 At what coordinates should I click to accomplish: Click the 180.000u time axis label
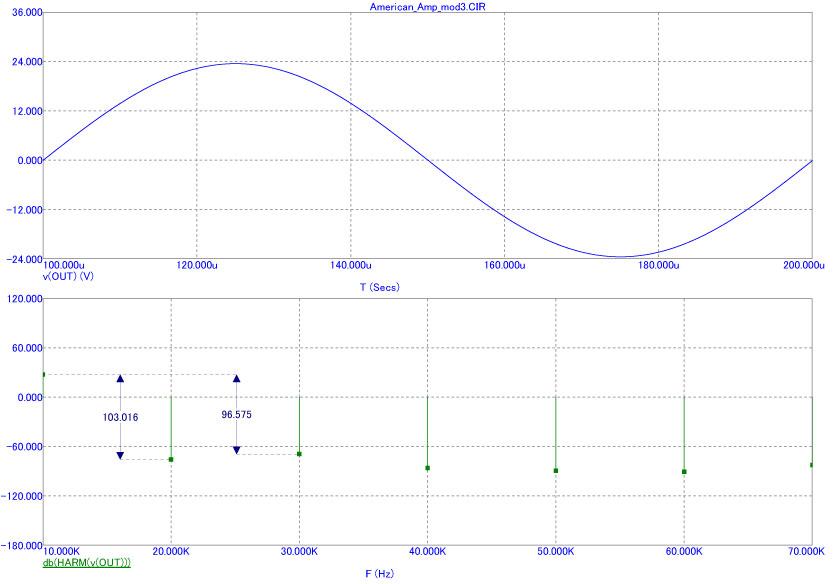659,265
